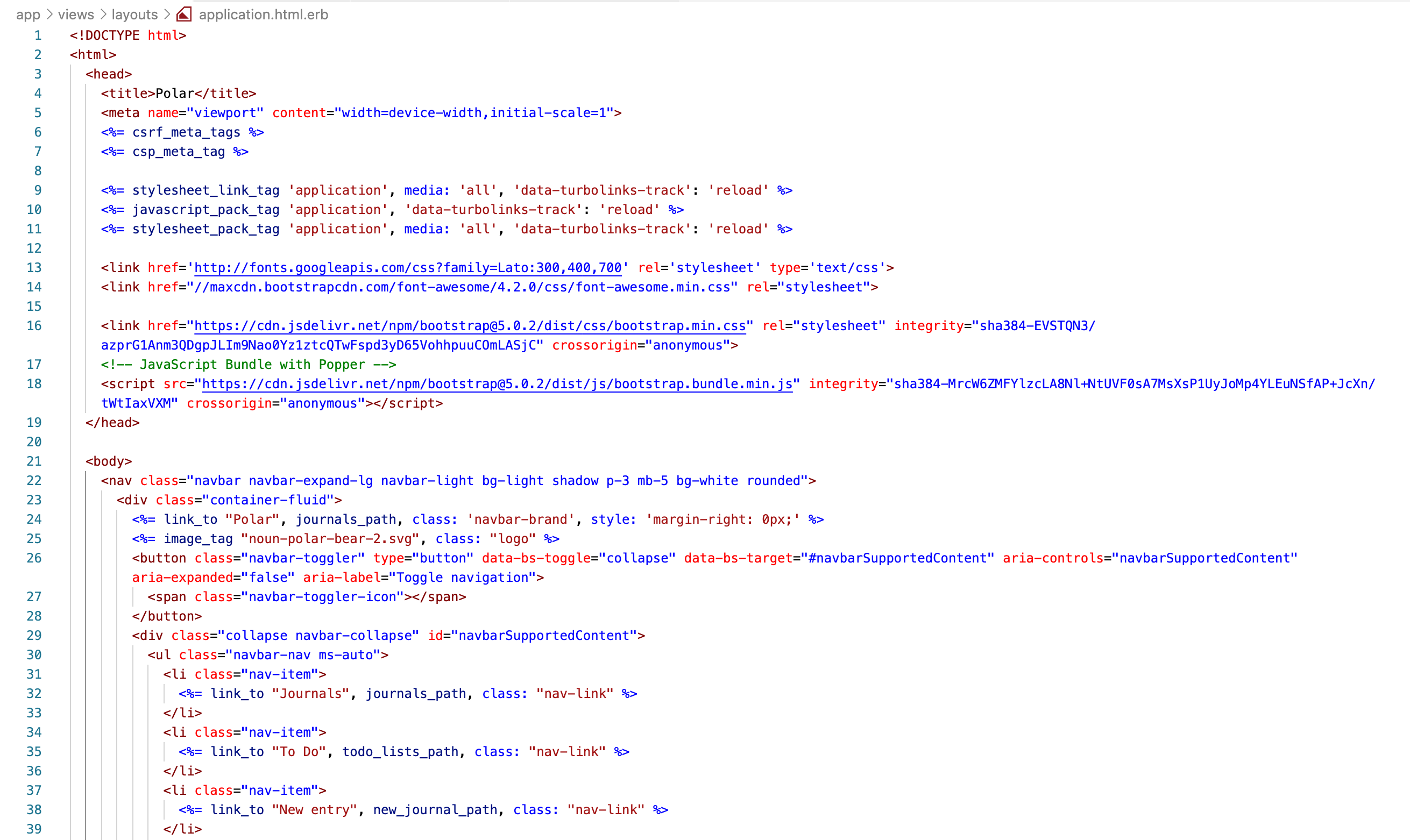Click new_journal_path in the New entry link
1410x840 pixels.
coord(437,809)
